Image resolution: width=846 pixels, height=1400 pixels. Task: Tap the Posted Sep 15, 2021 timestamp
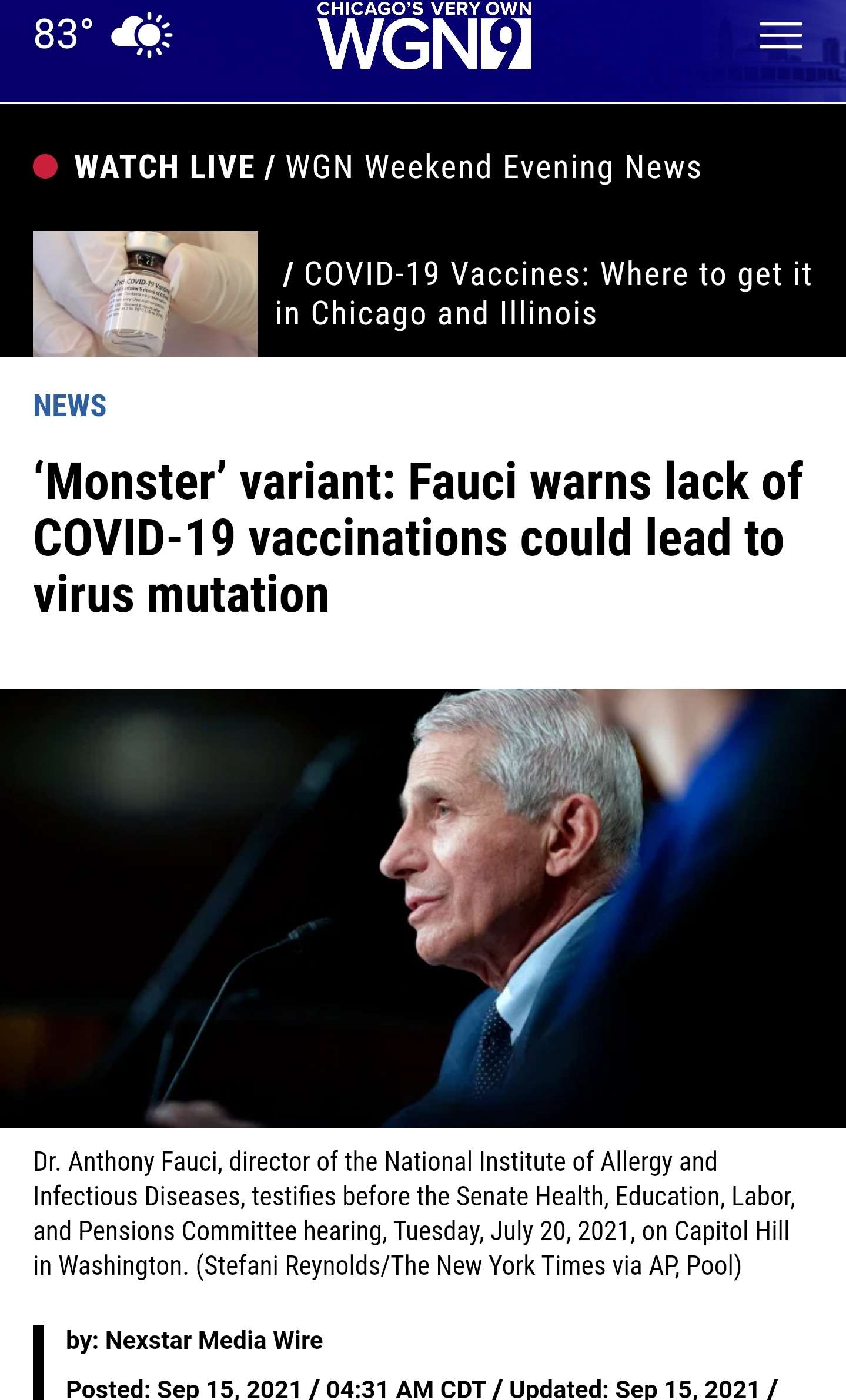pyautogui.click(x=276, y=1389)
